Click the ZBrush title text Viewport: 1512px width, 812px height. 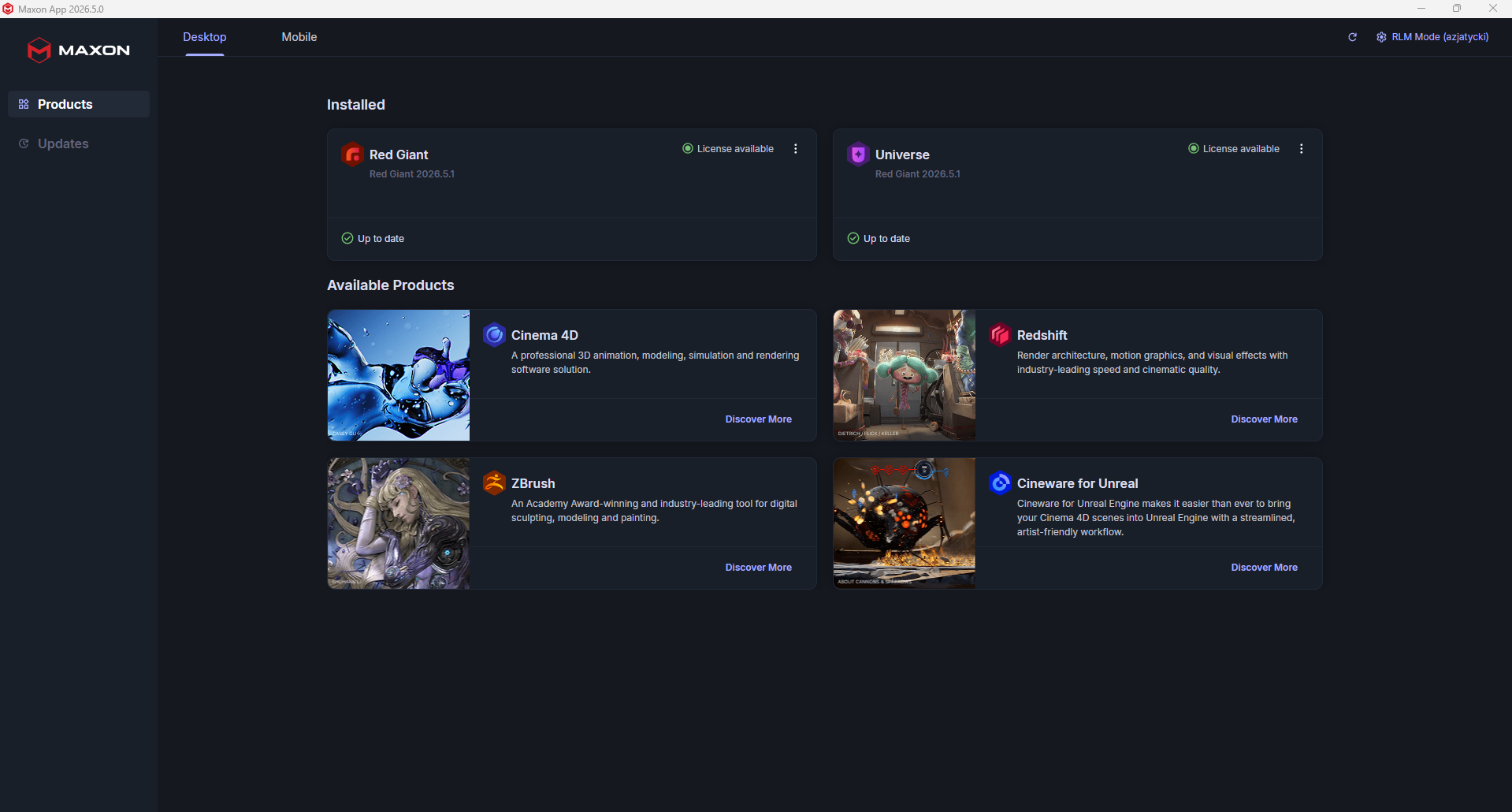click(x=533, y=483)
